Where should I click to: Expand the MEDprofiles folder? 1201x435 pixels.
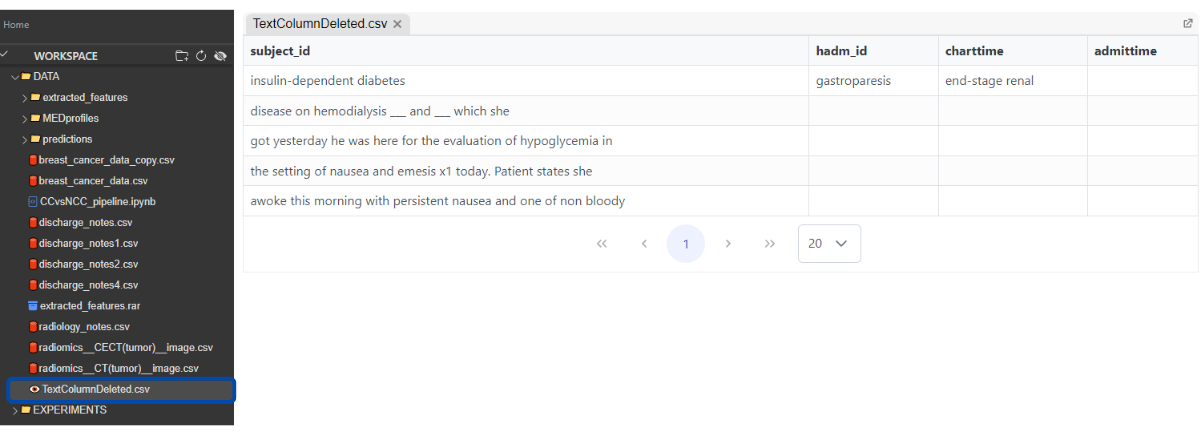[x=24, y=118]
